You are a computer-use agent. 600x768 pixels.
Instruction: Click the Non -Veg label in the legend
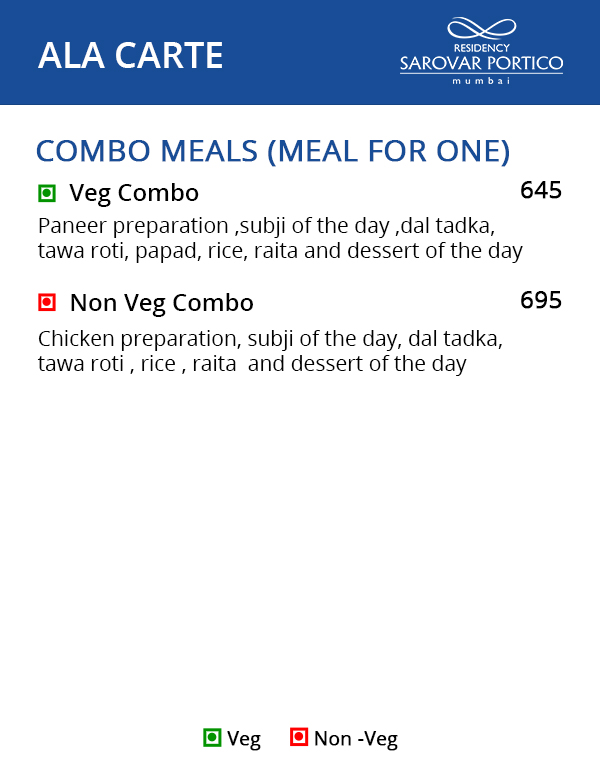click(x=355, y=739)
